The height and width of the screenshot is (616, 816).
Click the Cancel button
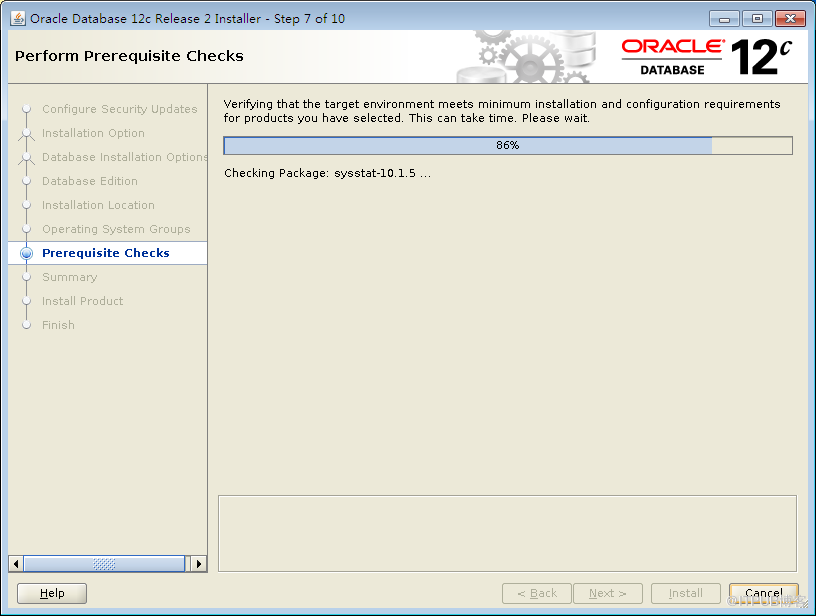(763, 593)
